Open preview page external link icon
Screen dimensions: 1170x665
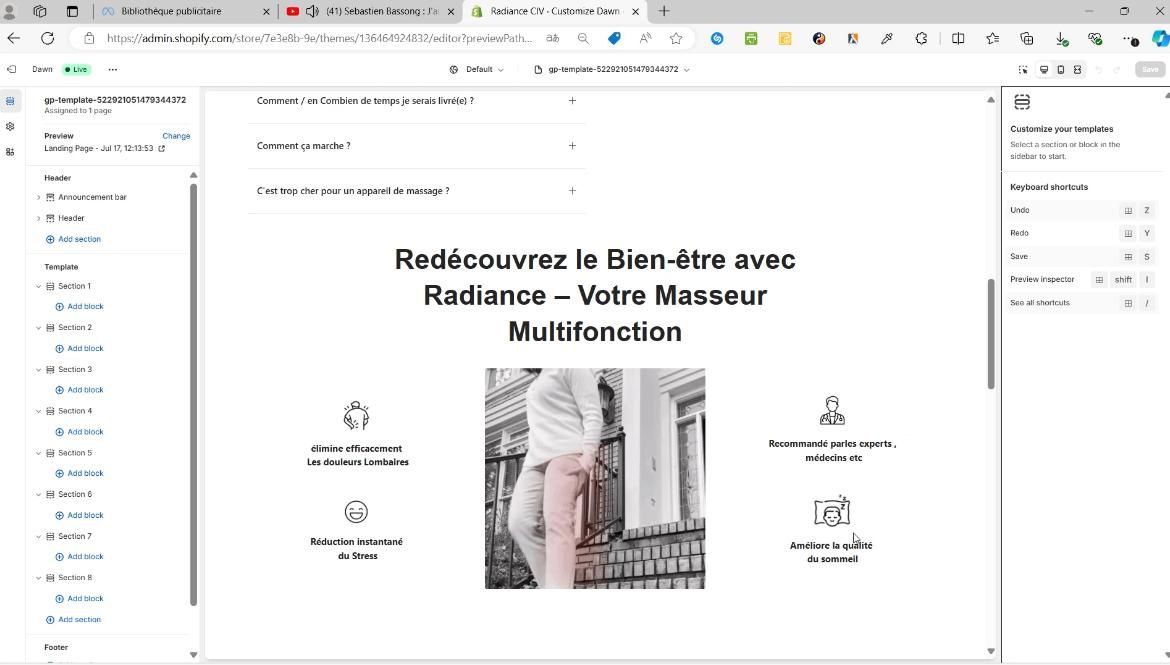coord(161,149)
